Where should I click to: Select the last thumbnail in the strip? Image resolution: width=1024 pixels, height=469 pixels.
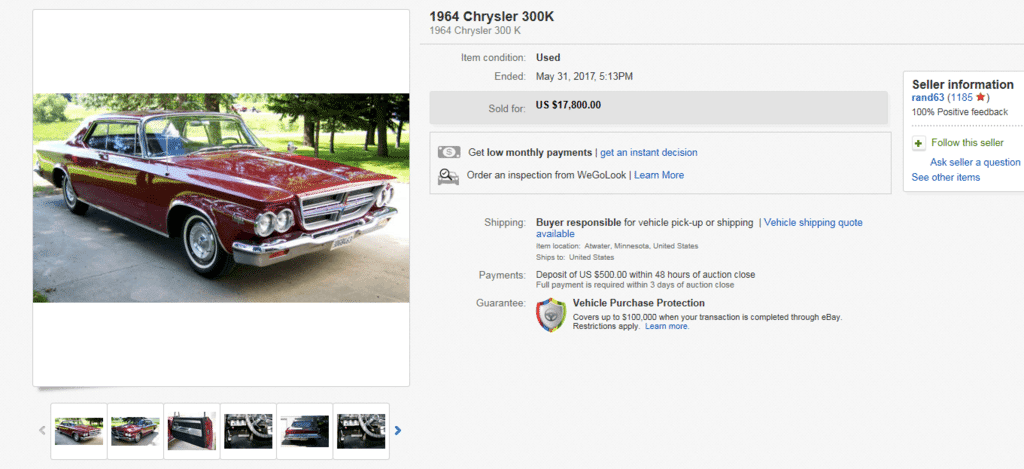(x=360, y=431)
